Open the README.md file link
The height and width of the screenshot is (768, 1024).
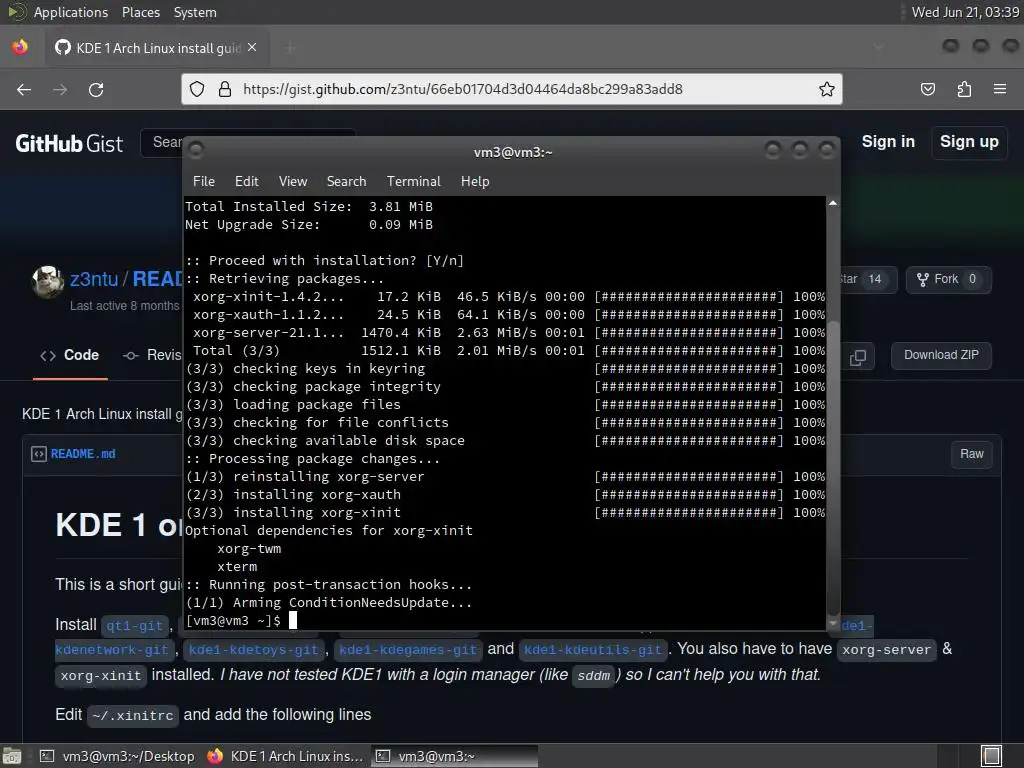pyautogui.click(x=83, y=454)
